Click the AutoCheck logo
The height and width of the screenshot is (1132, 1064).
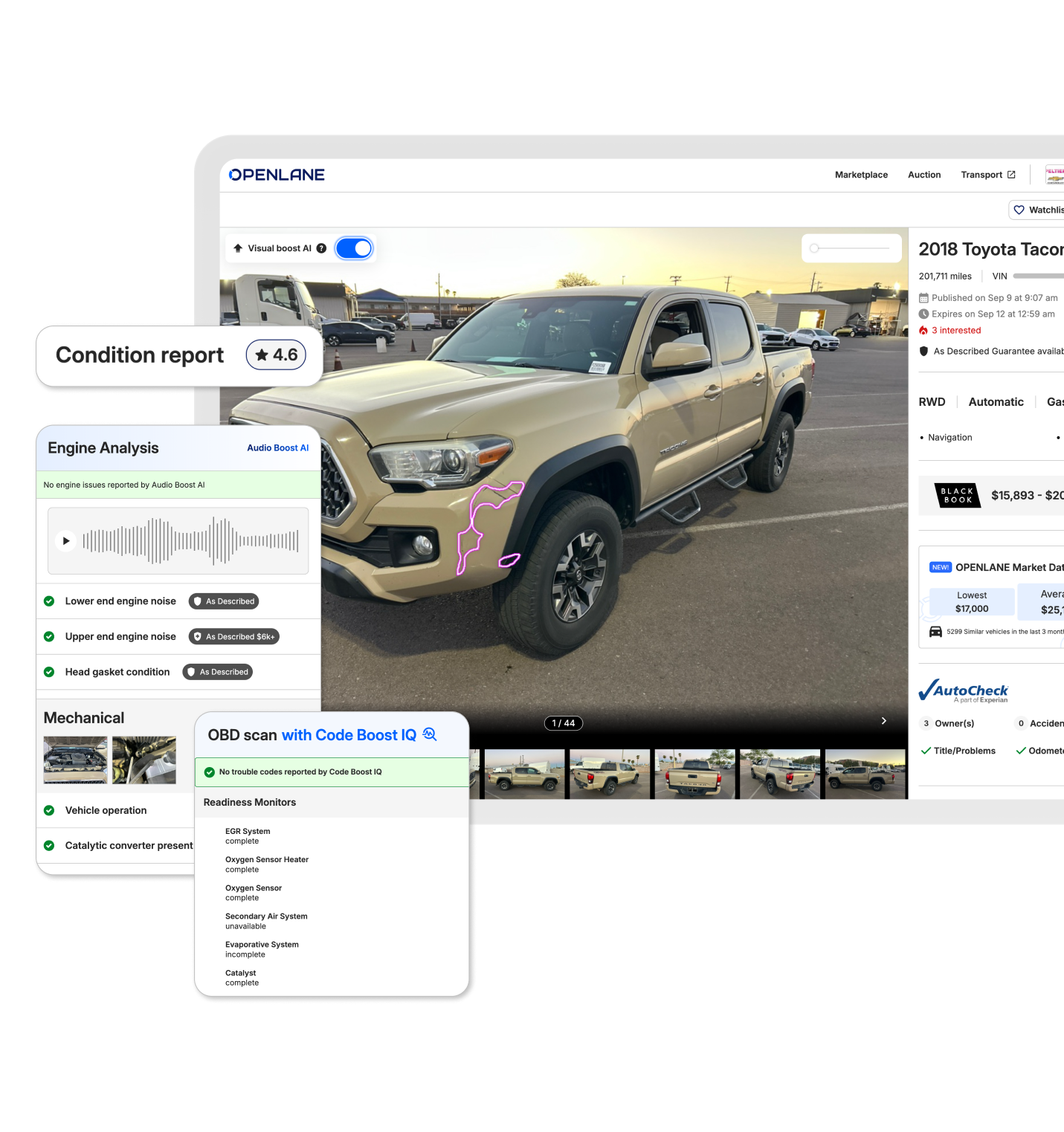964,690
